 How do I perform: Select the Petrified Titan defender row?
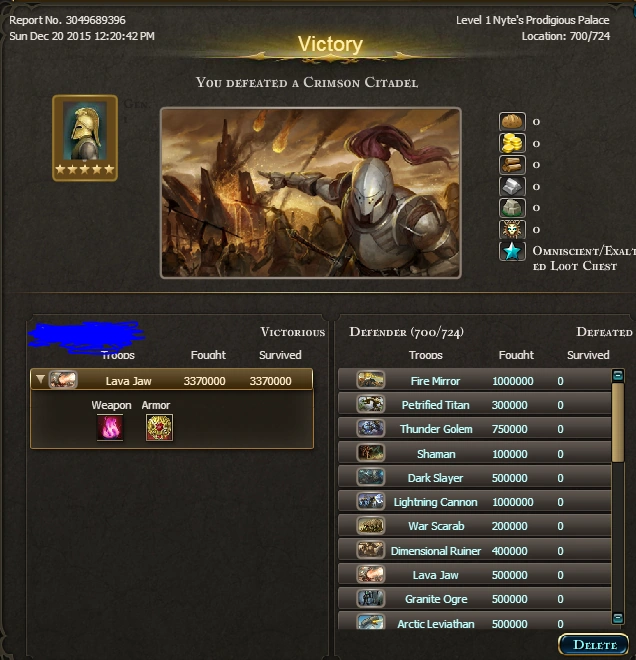(474, 405)
